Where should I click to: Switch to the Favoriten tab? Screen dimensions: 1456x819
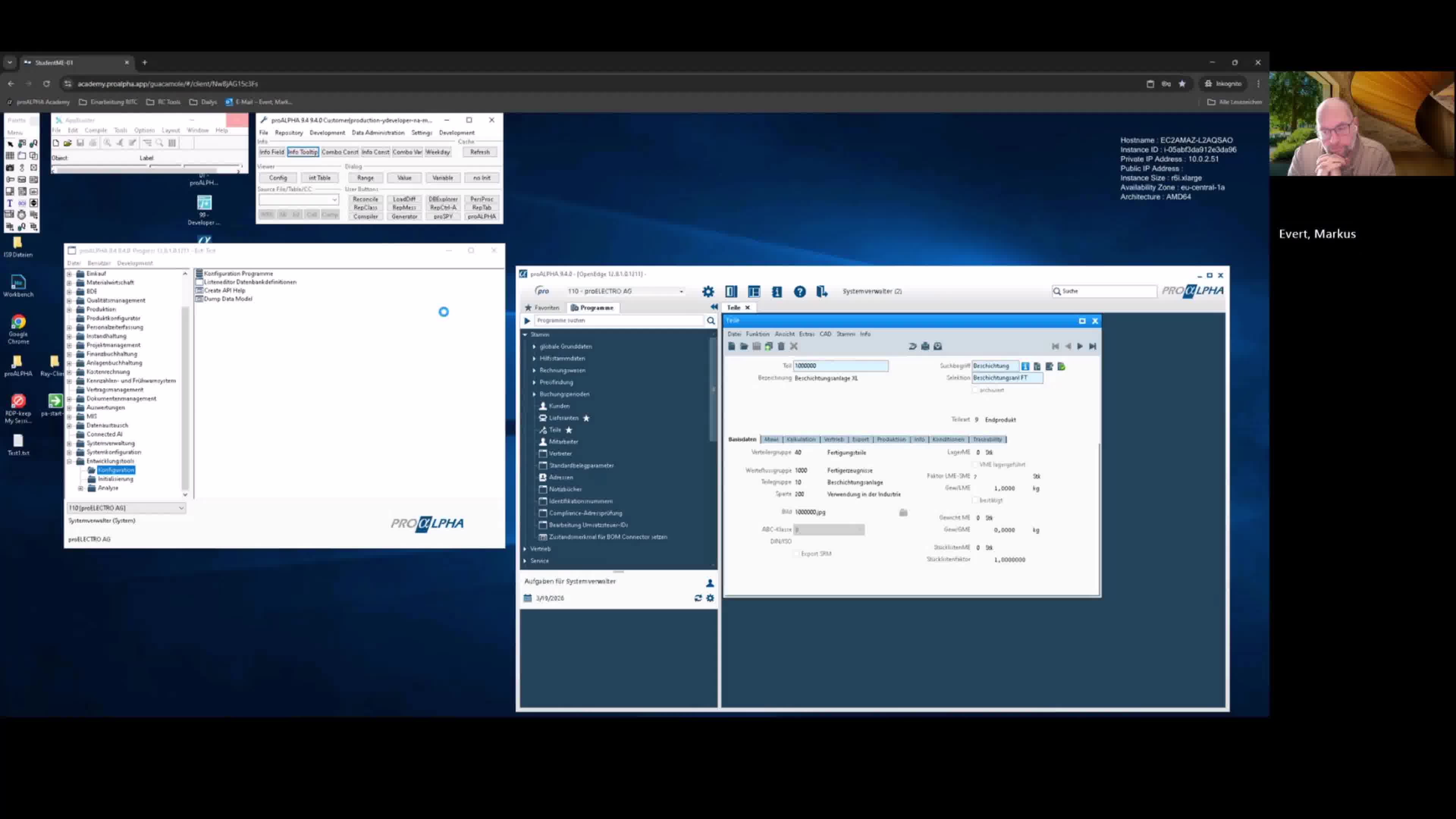[x=542, y=308]
